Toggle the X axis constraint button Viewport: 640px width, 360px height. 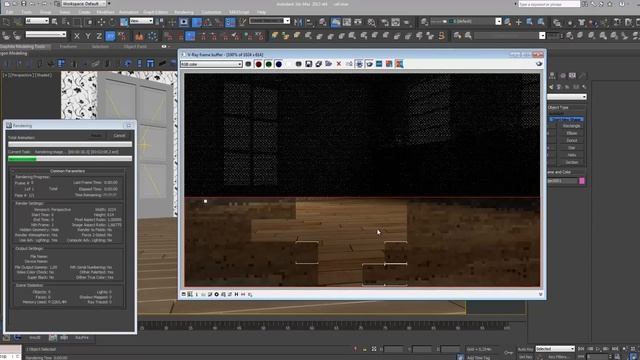tap(77, 36)
